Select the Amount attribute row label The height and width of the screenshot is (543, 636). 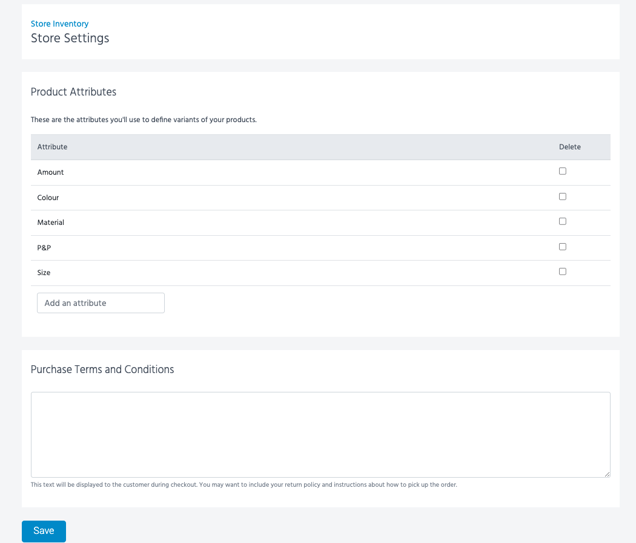tap(50, 172)
